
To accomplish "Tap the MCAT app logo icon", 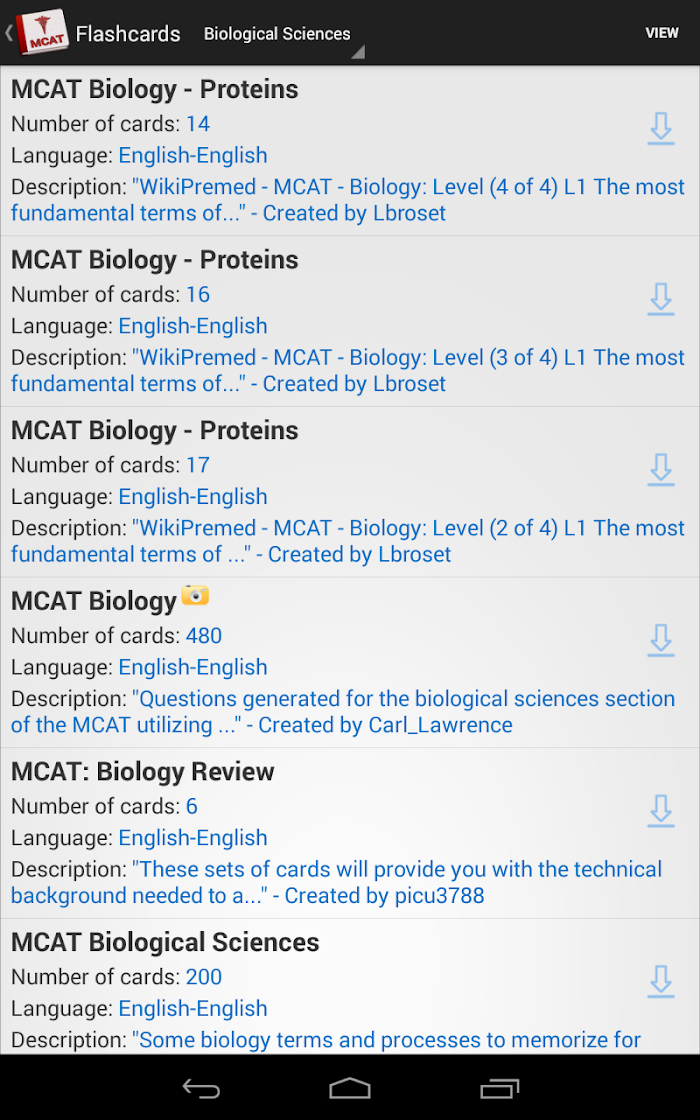I will coord(42,32).
